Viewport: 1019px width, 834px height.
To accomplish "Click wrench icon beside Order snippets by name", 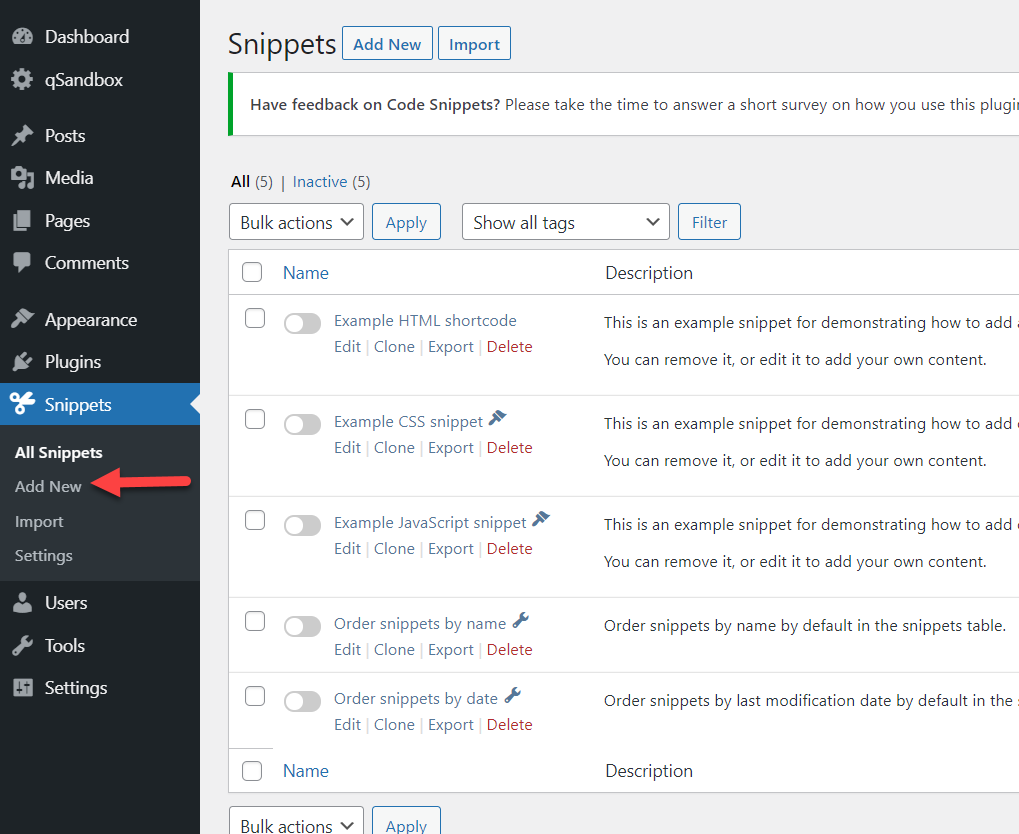I will pos(521,621).
